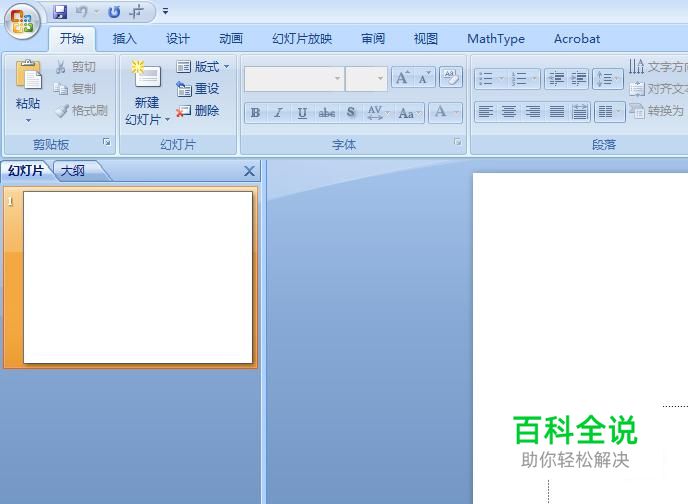Close the slides pane with X
The image size is (688, 504).
pyautogui.click(x=249, y=171)
